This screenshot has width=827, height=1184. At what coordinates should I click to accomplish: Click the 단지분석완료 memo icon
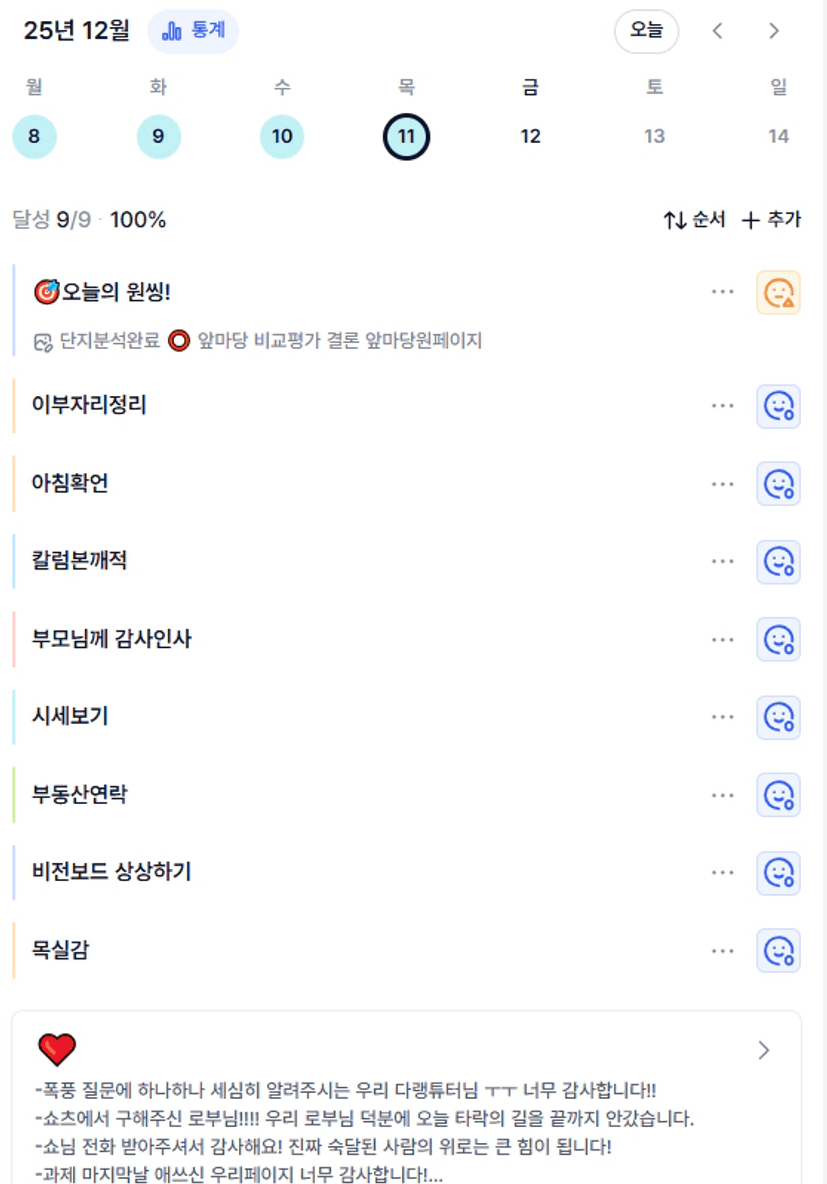point(42,342)
